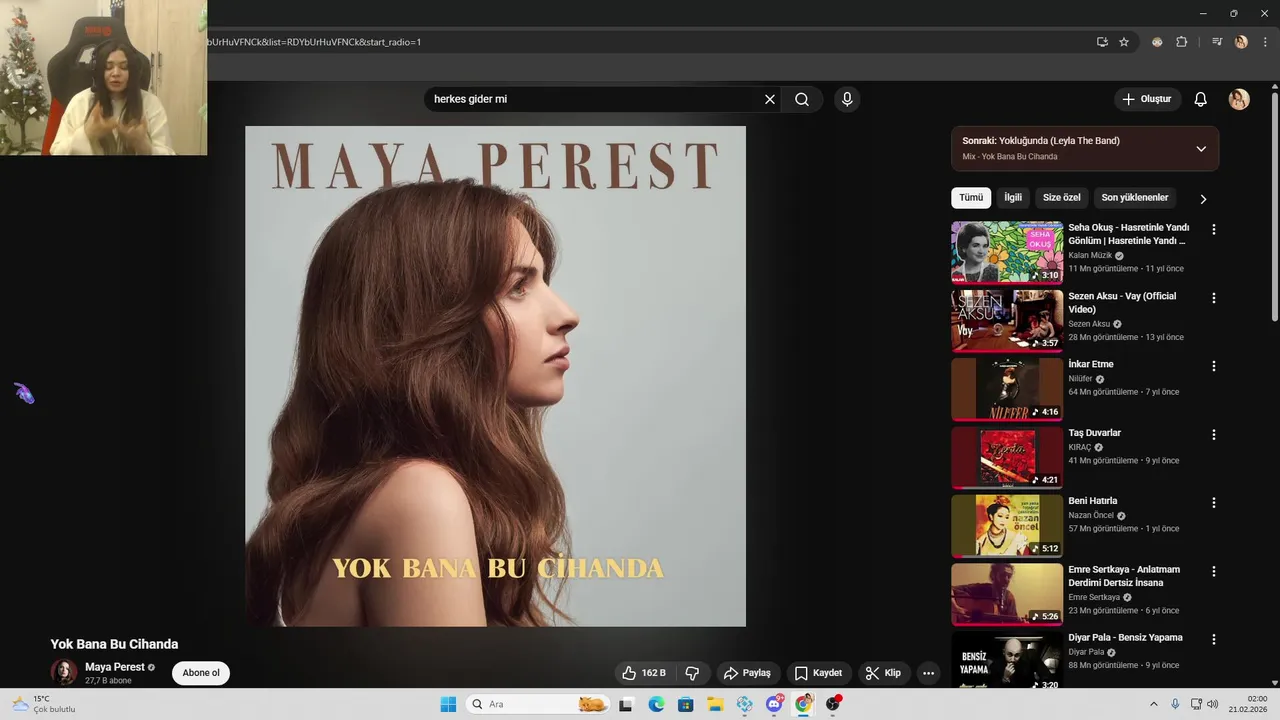
Task: Start voice search with the microphone icon
Action: coord(847,99)
